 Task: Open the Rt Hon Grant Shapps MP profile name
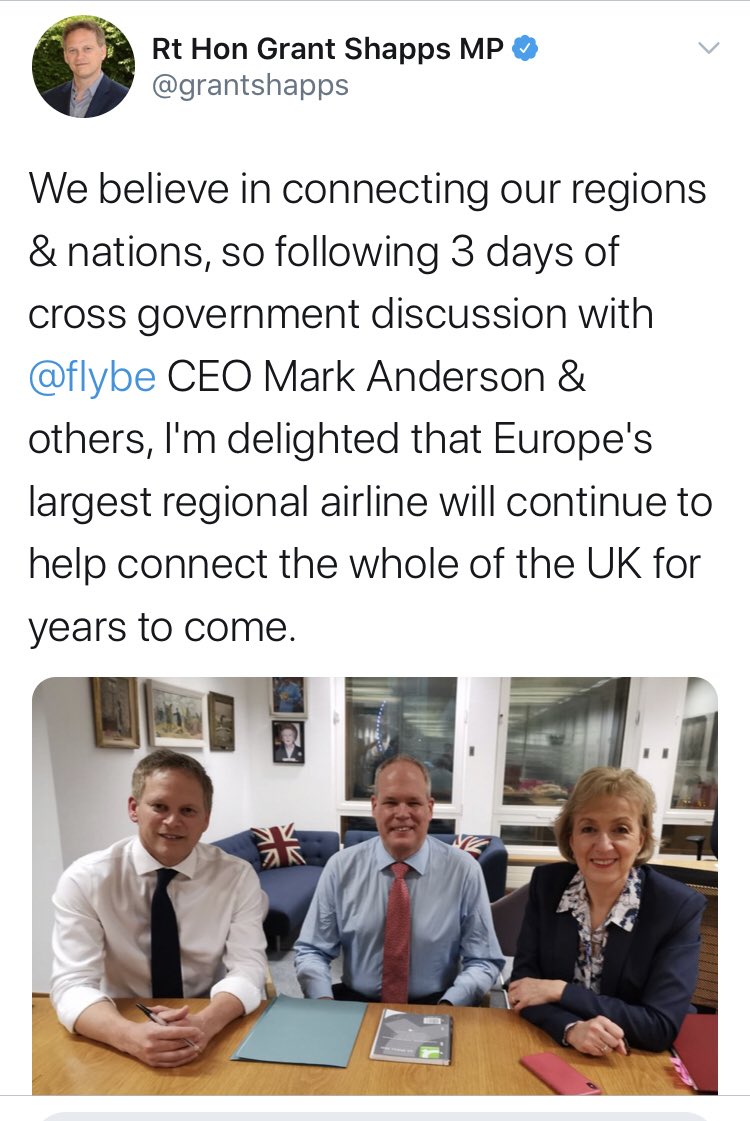[x=327, y=49]
